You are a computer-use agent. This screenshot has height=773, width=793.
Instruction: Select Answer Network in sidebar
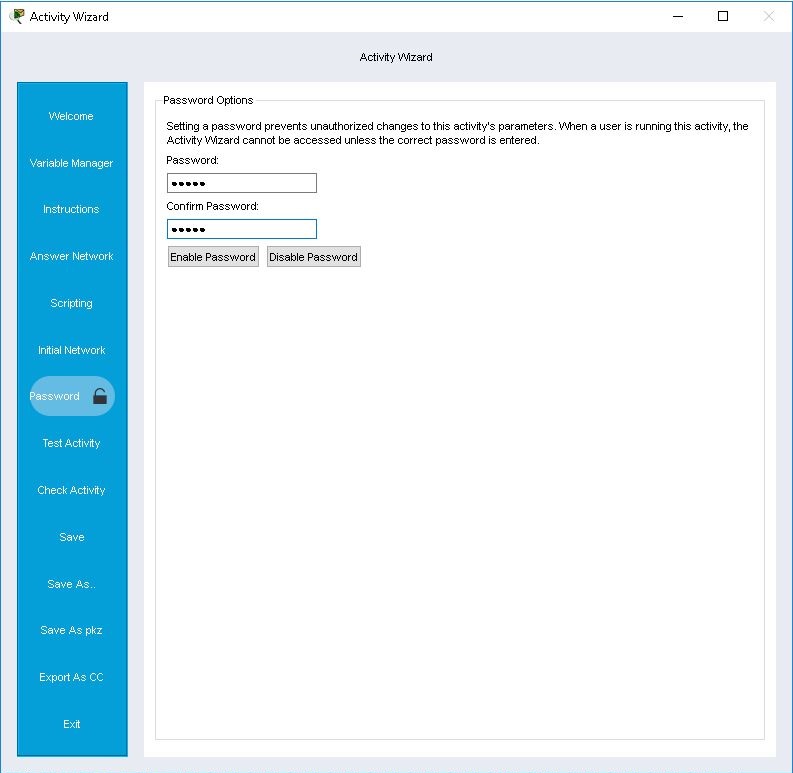tap(71, 256)
